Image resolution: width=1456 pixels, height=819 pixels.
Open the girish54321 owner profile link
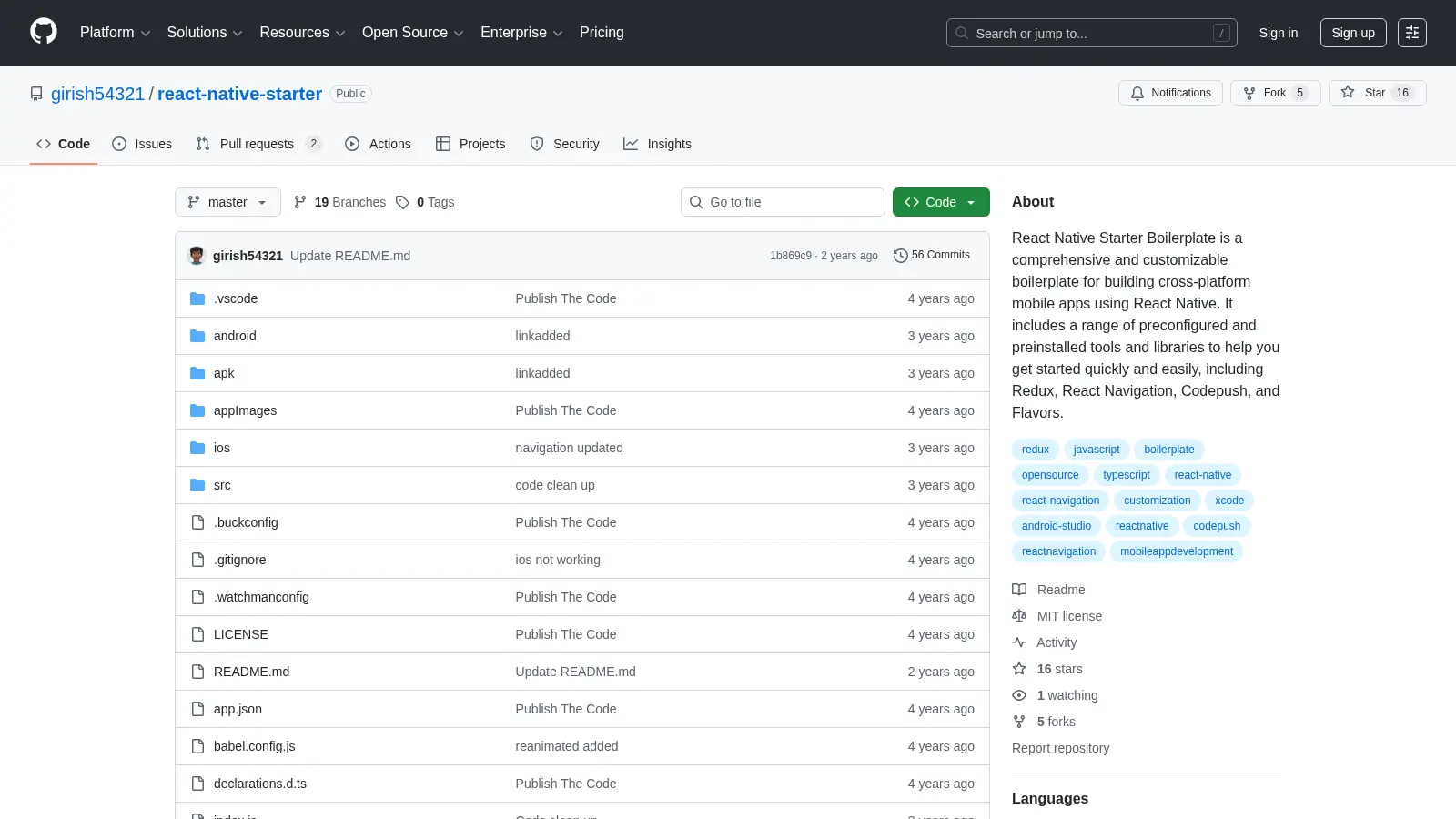pos(97,94)
